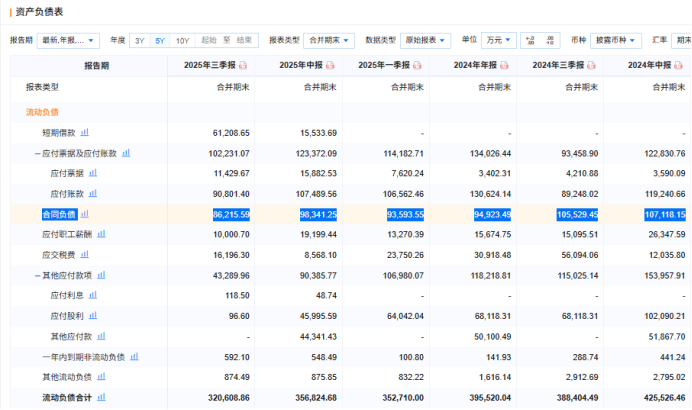Collapse the 其他应付款项 row group
Viewport: 692px width, 410px height.
36,275
